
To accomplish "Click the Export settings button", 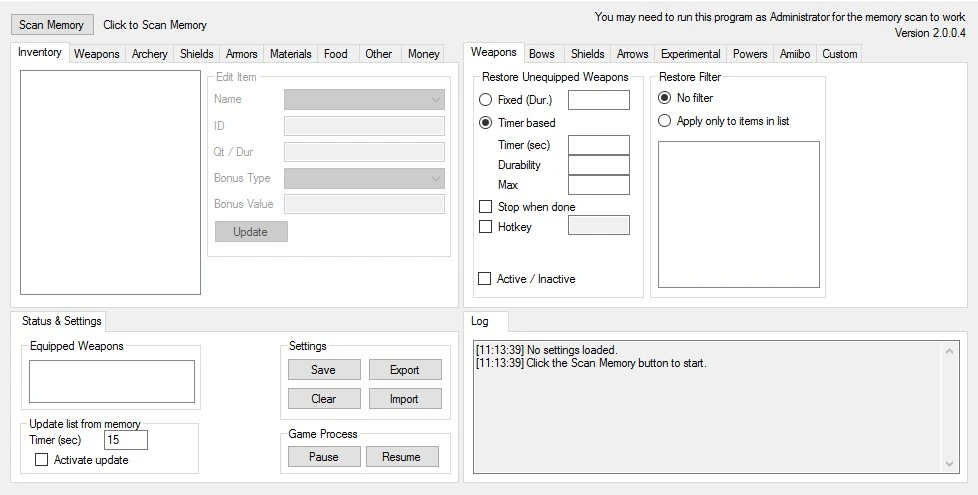I will [x=405, y=370].
